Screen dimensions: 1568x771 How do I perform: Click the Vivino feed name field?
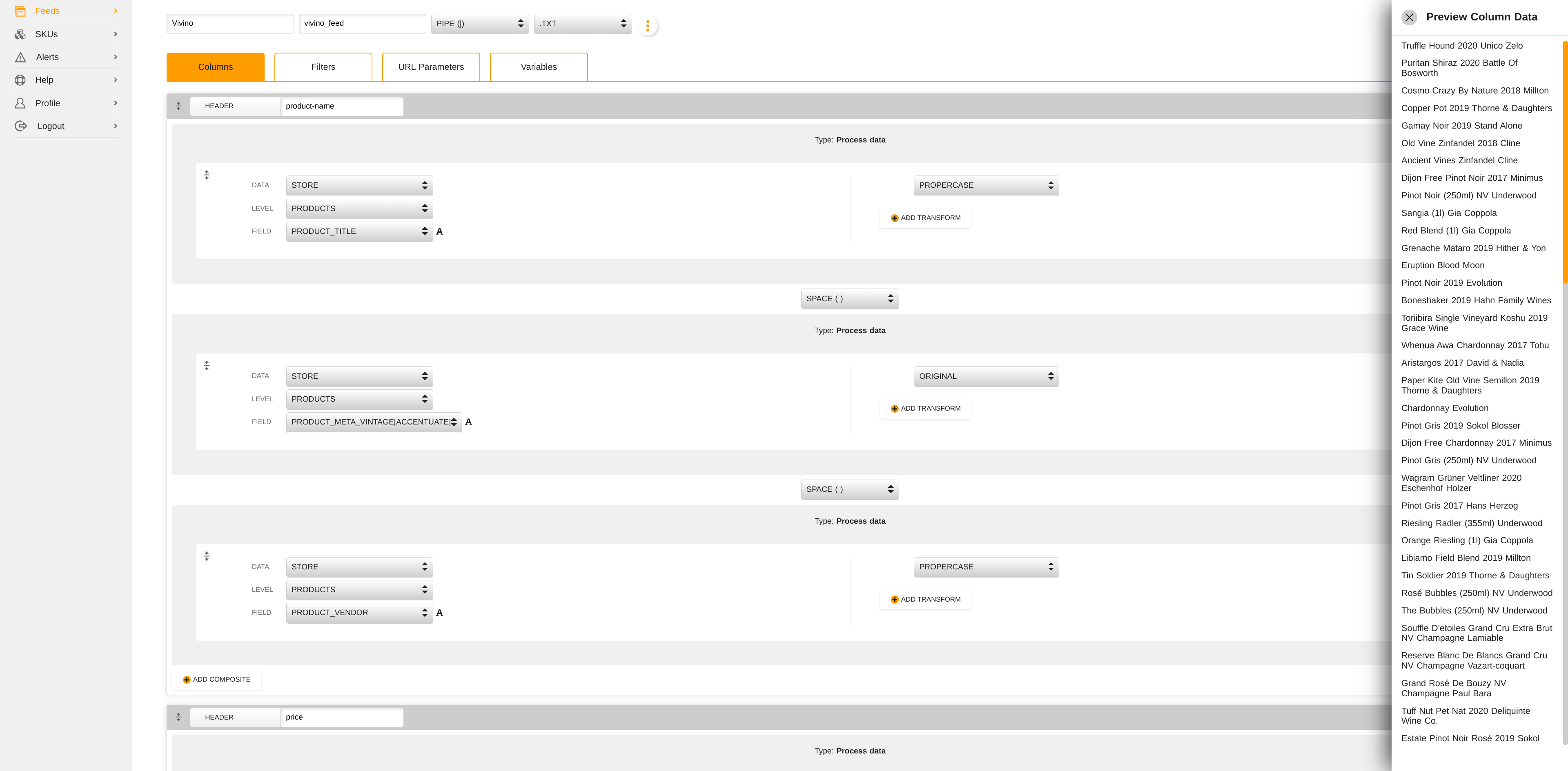pyautogui.click(x=230, y=23)
